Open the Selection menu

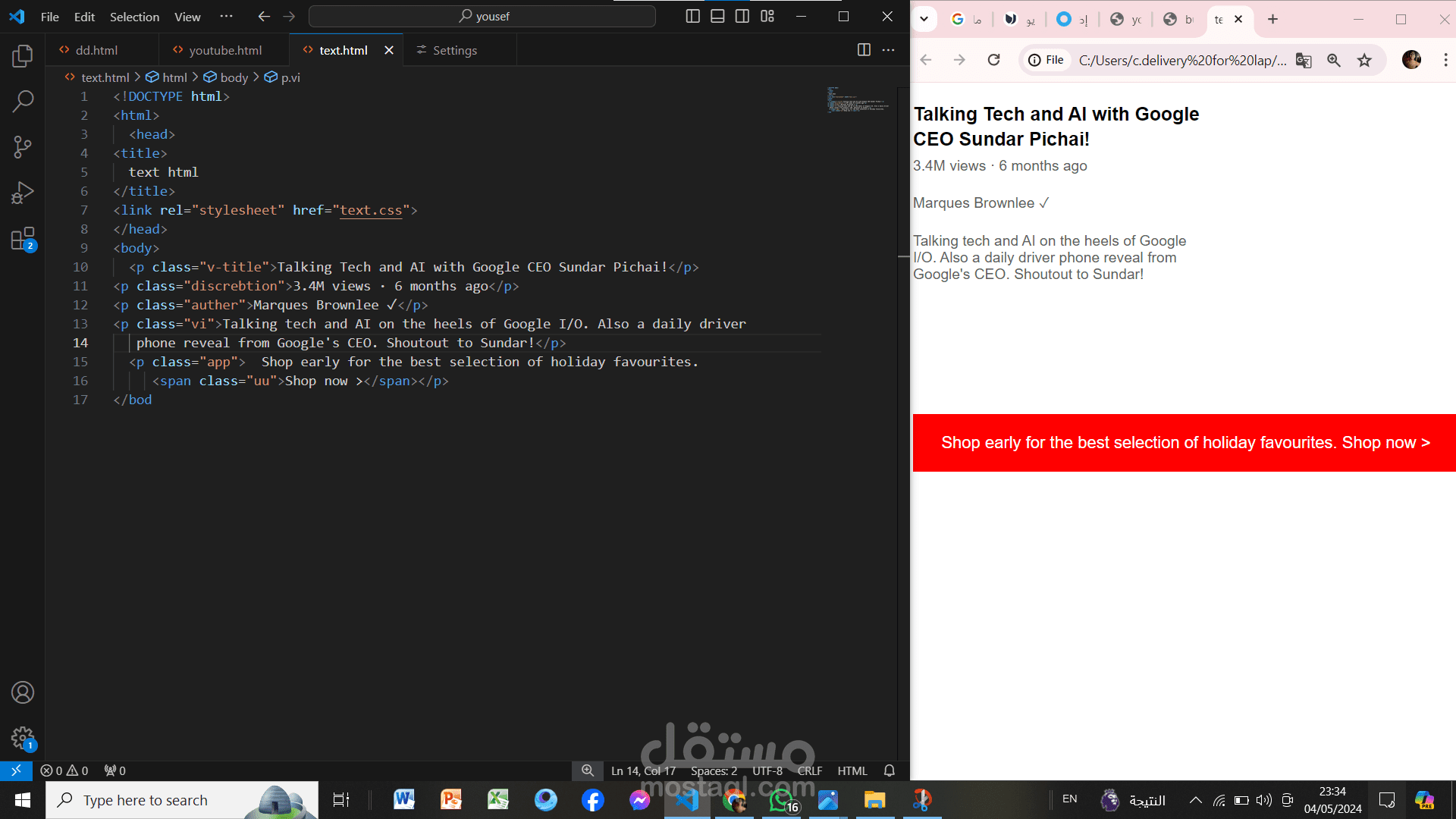pos(134,17)
